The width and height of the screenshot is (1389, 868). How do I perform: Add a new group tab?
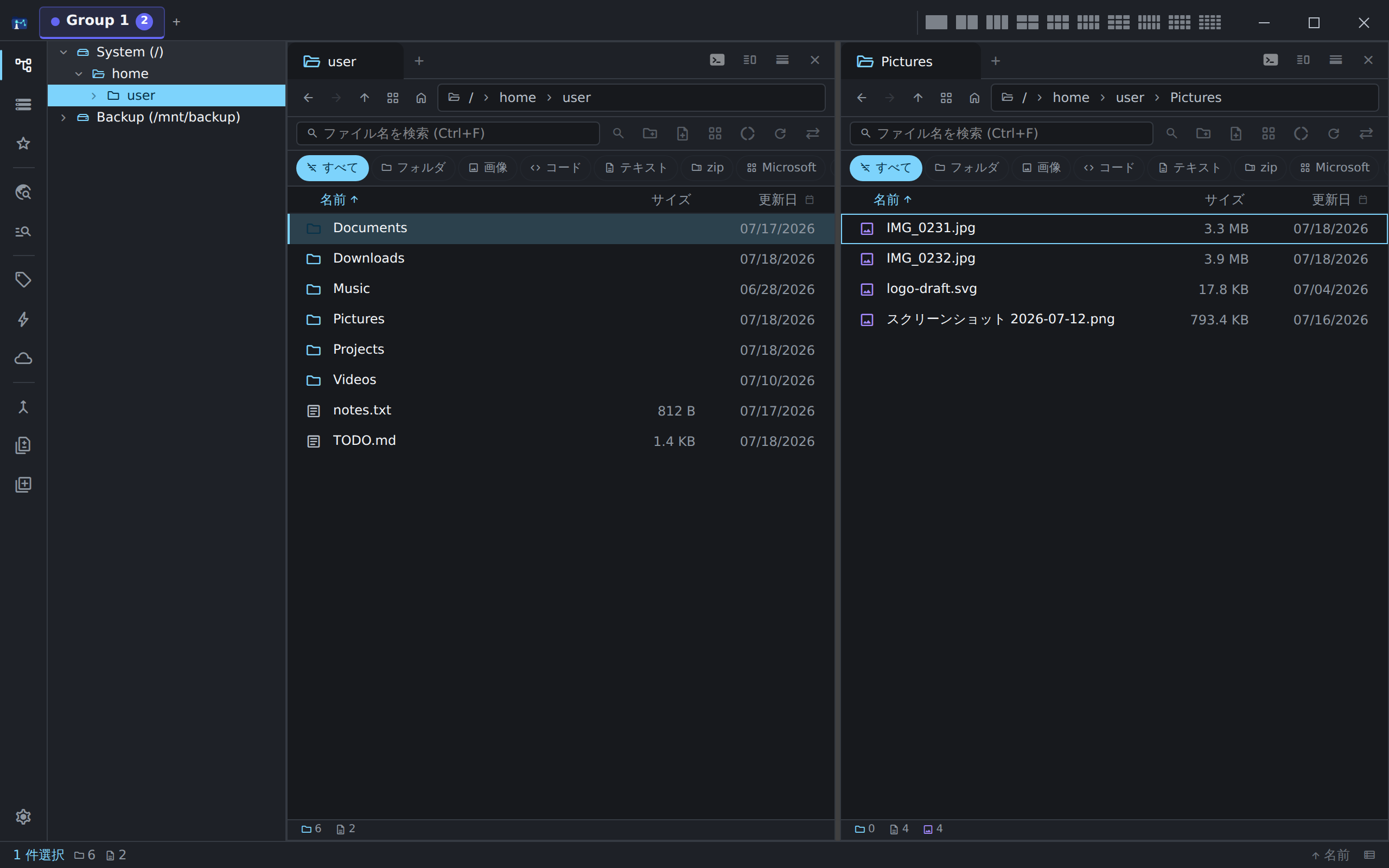(x=176, y=22)
